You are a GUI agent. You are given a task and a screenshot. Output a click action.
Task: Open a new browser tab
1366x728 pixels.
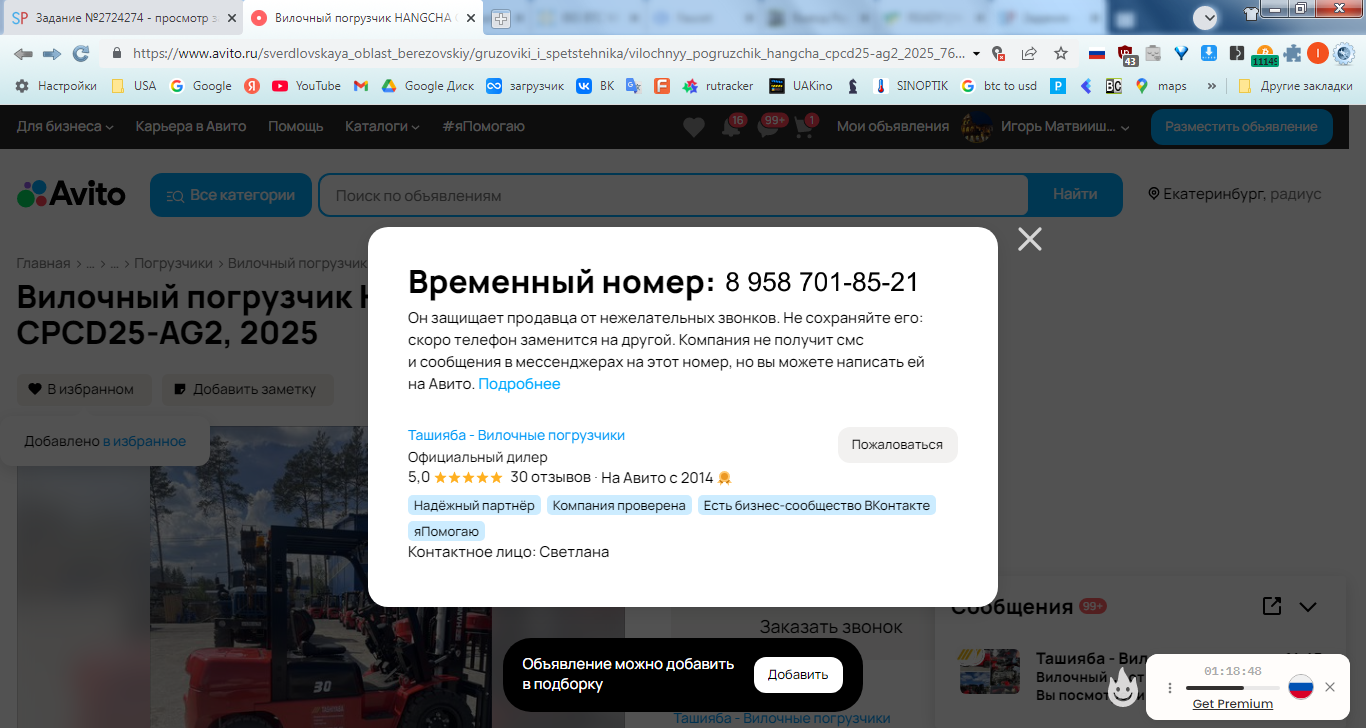[501, 19]
